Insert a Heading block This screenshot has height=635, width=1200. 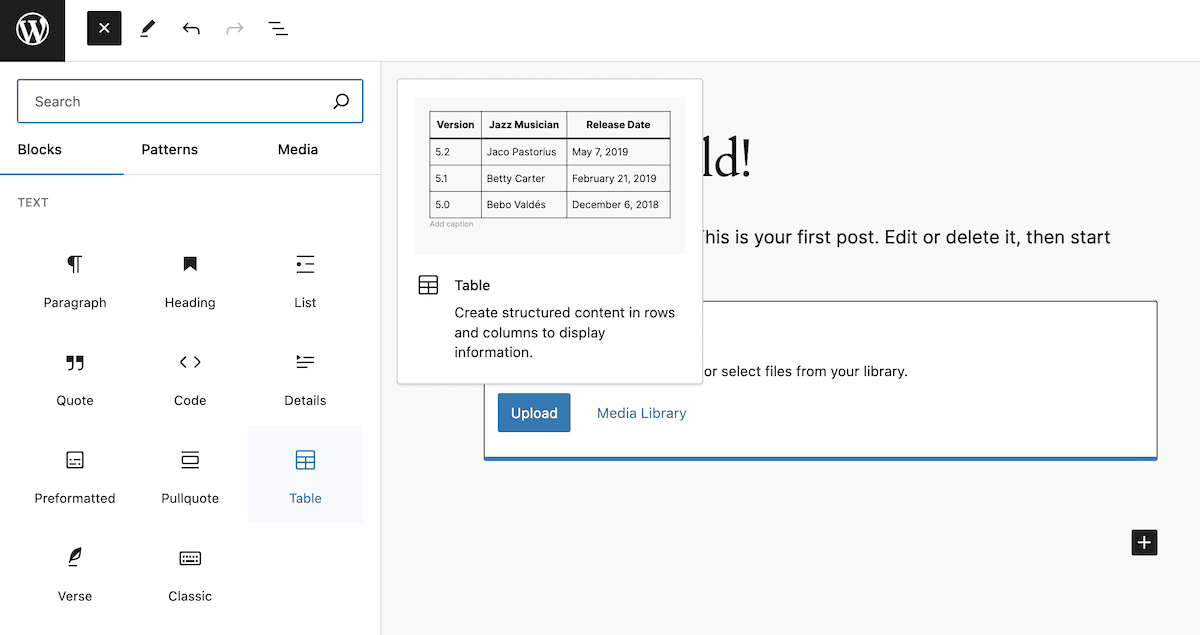pos(190,283)
